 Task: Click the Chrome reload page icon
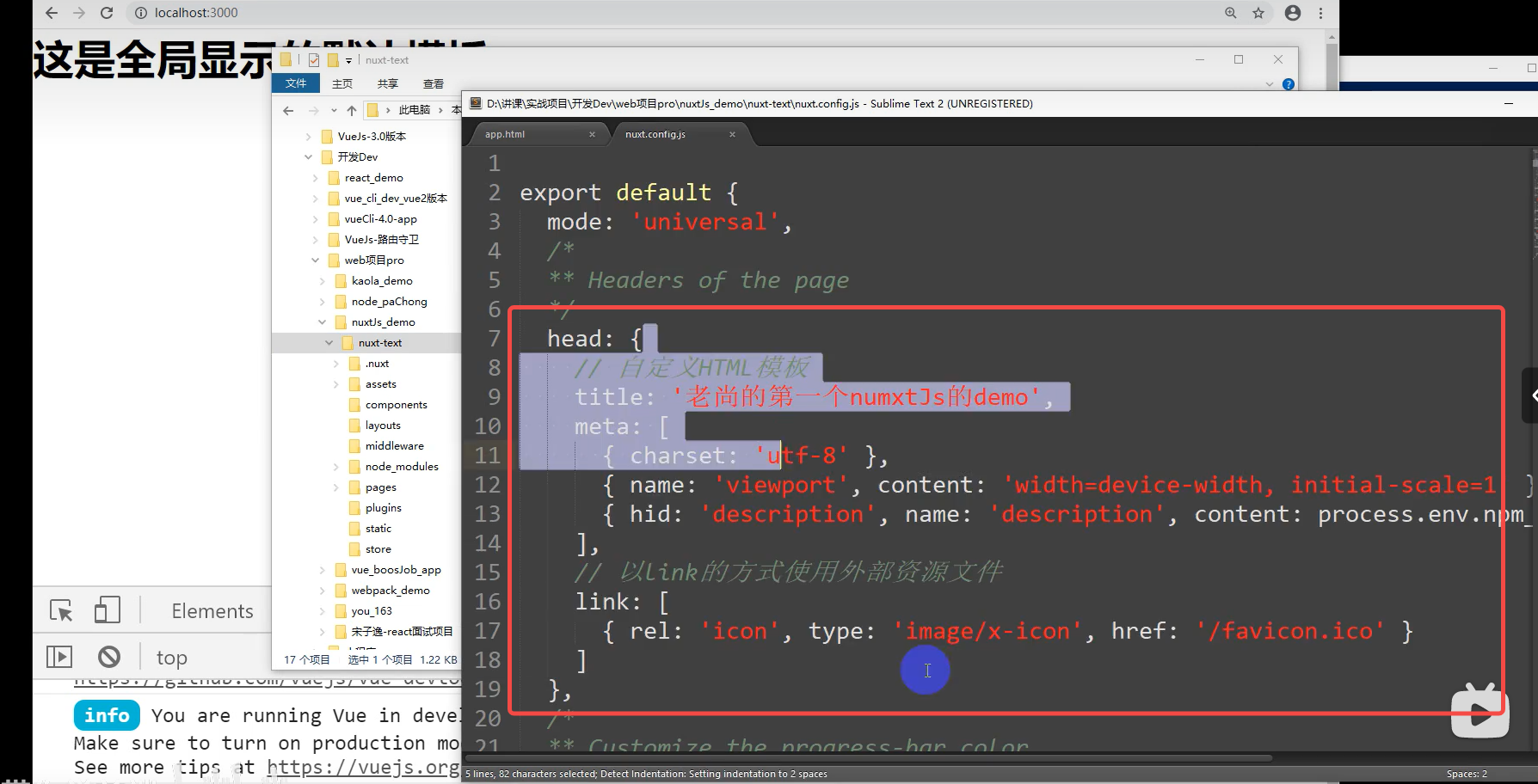pos(107,13)
